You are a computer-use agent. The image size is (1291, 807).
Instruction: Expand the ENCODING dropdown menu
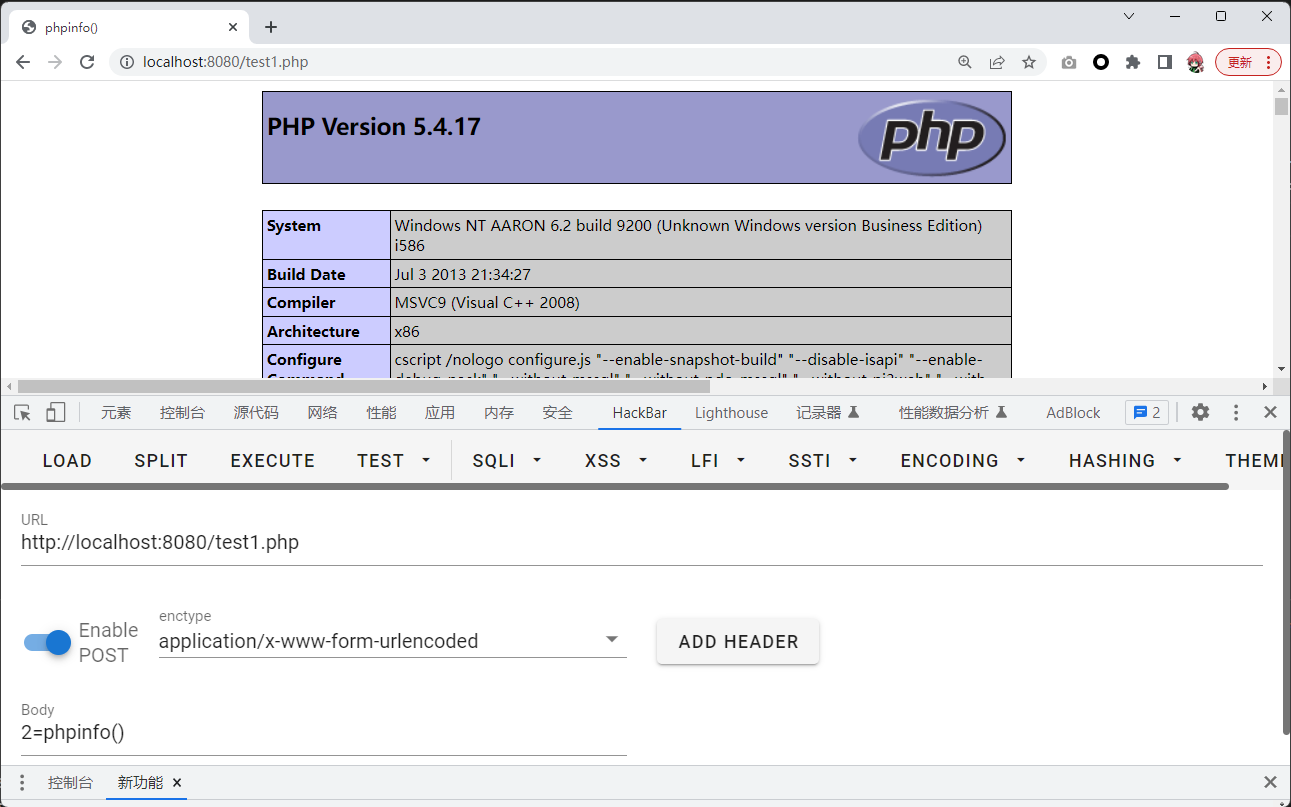963,461
